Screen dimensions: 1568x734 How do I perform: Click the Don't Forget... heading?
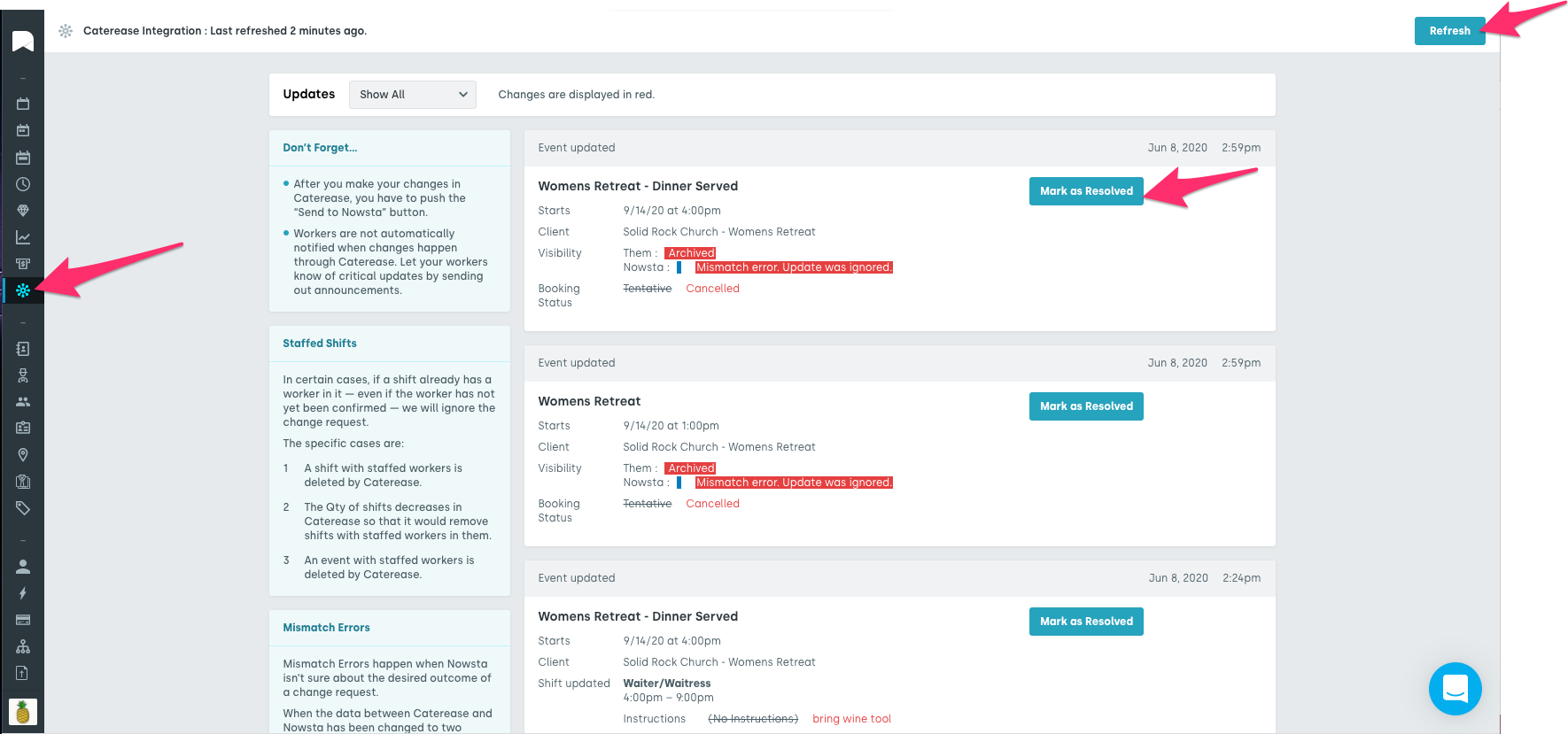320,148
